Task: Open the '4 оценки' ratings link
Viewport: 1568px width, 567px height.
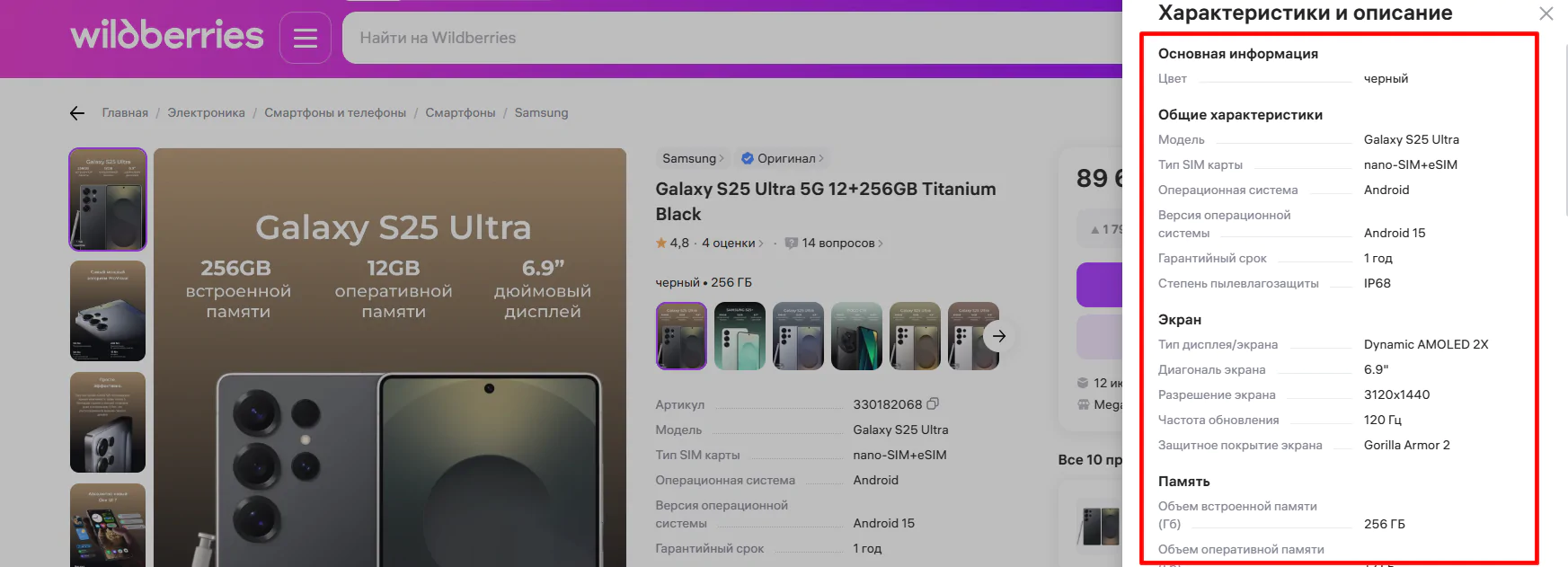Action: (x=732, y=243)
